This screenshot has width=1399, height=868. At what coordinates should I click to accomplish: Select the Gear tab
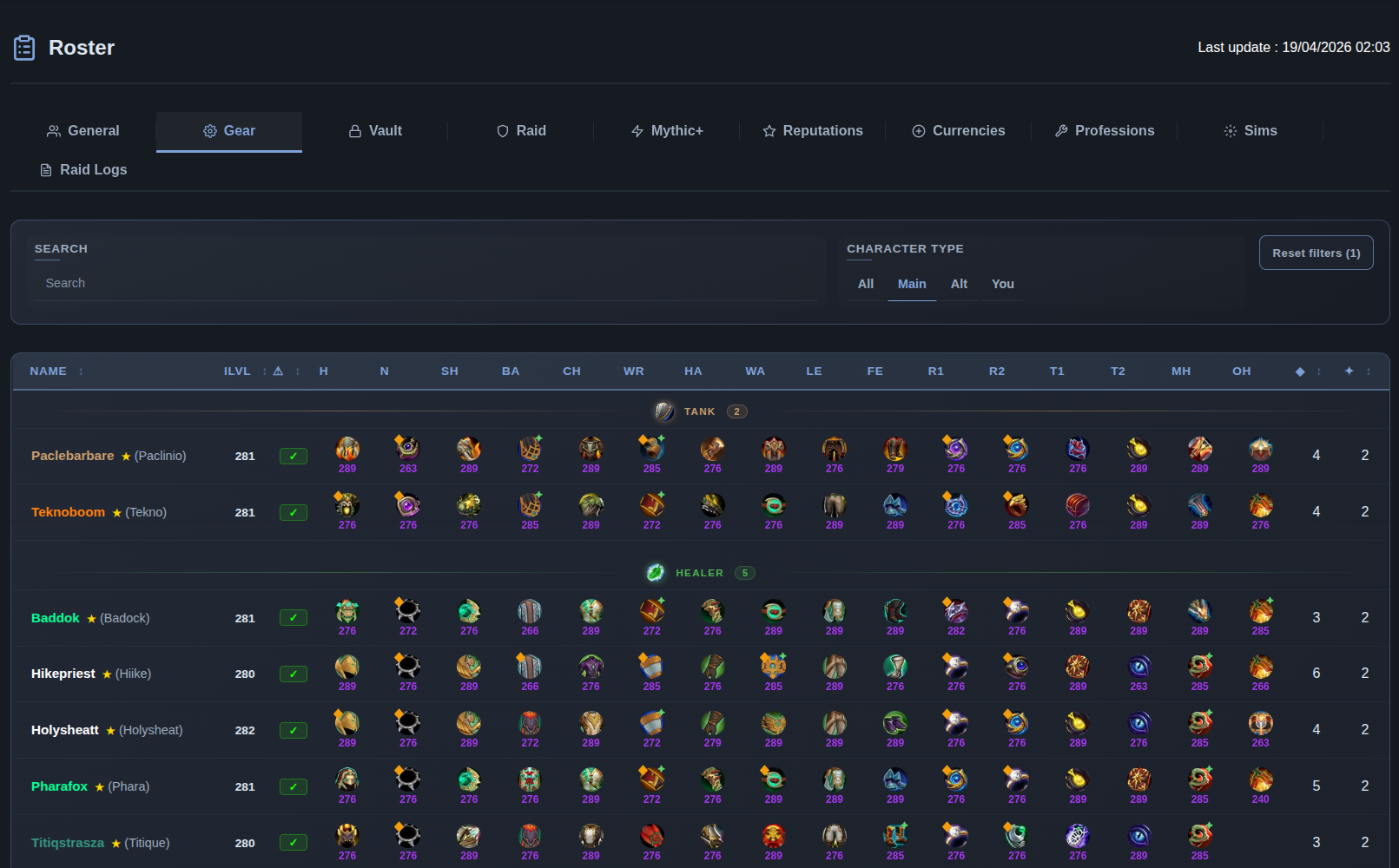pos(229,131)
